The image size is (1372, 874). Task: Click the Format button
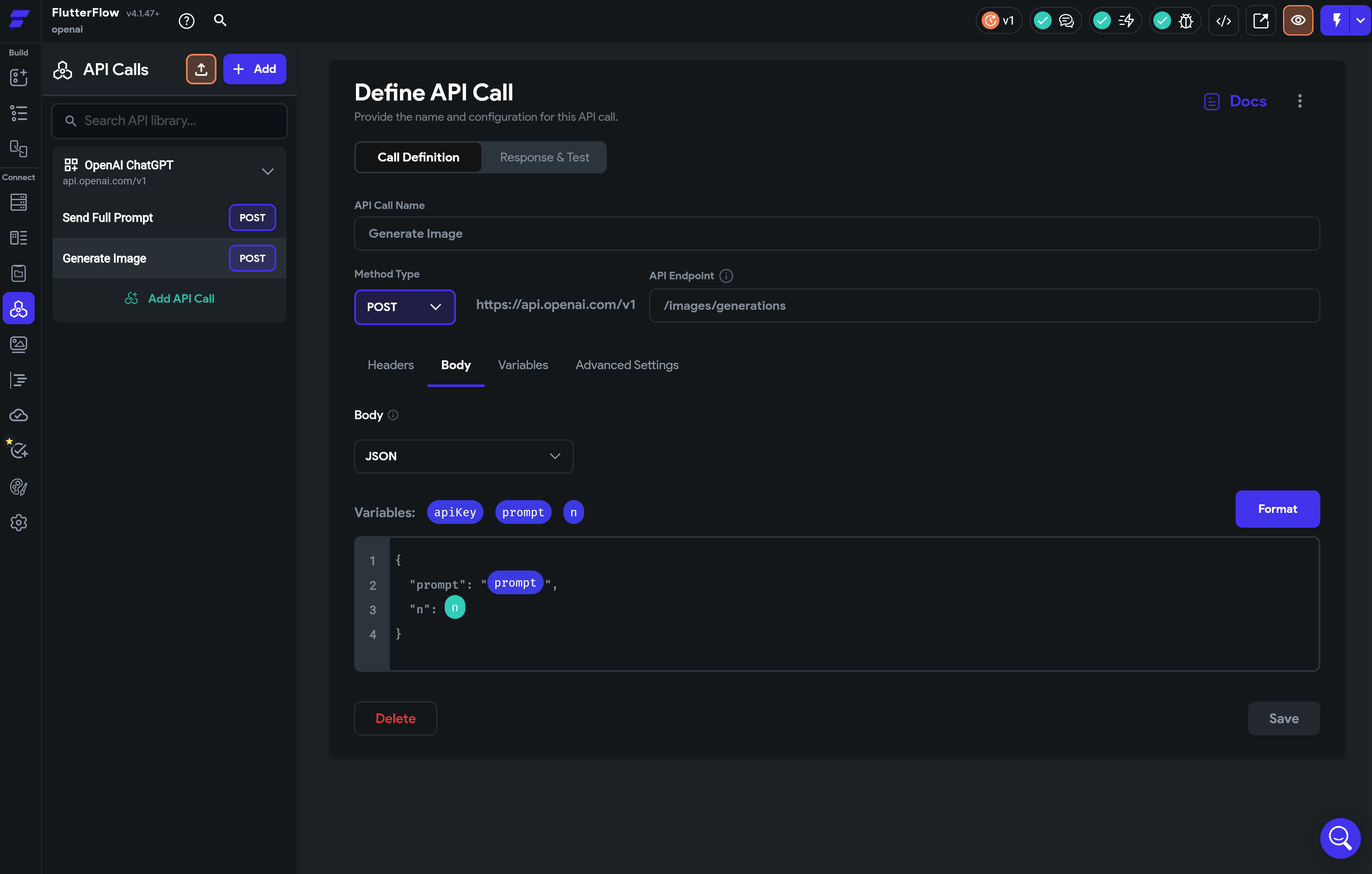pos(1277,509)
